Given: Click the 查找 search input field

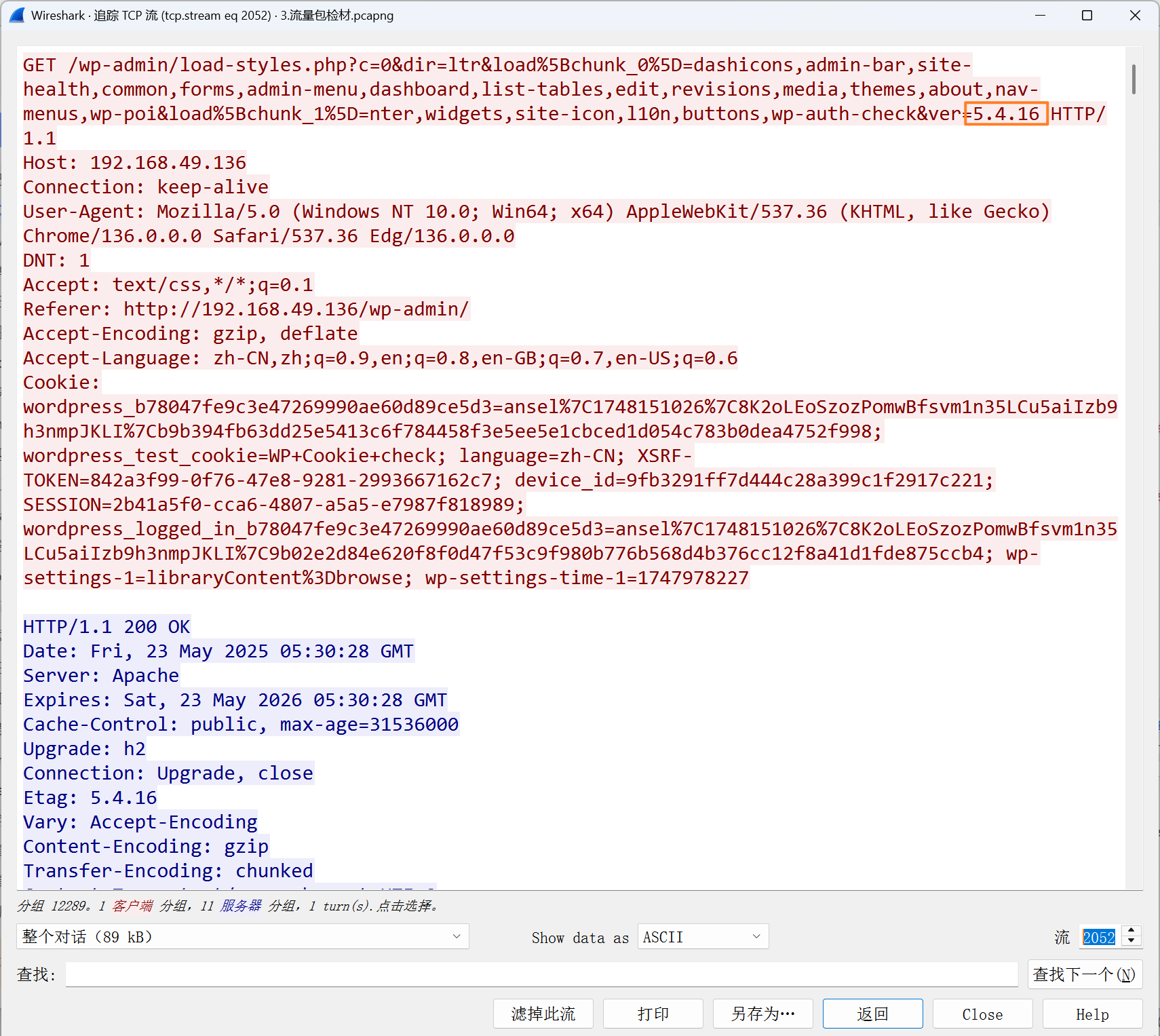Looking at the screenshot, I should 541,974.
